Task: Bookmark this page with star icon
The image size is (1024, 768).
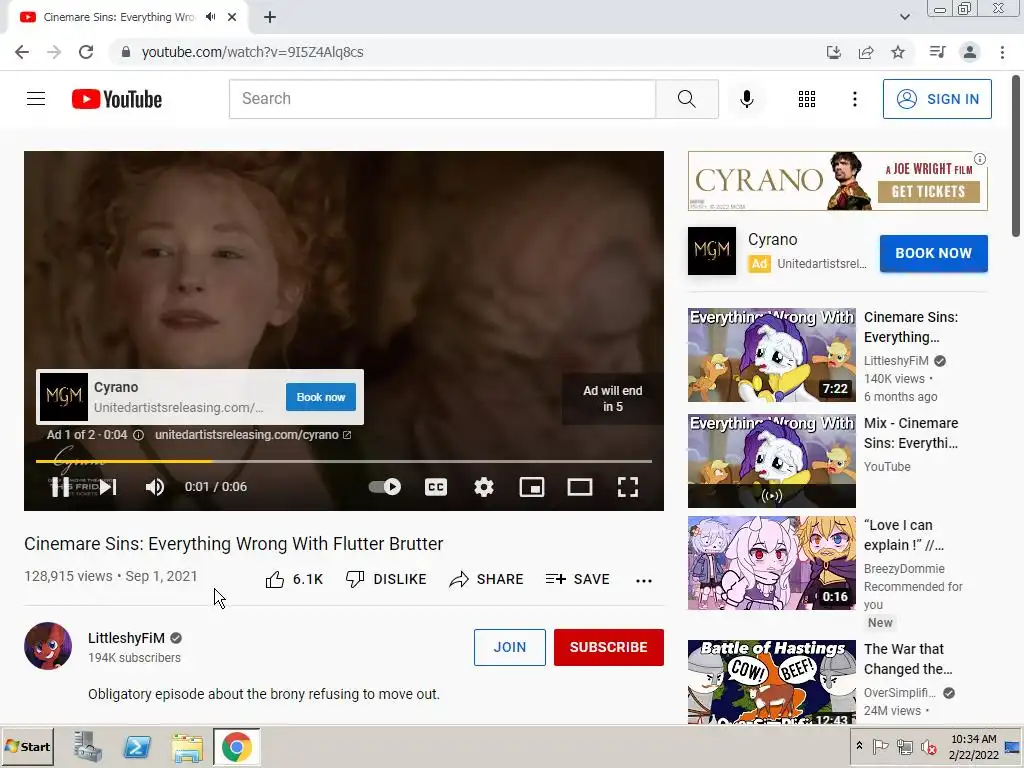Action: click(898, 52)
